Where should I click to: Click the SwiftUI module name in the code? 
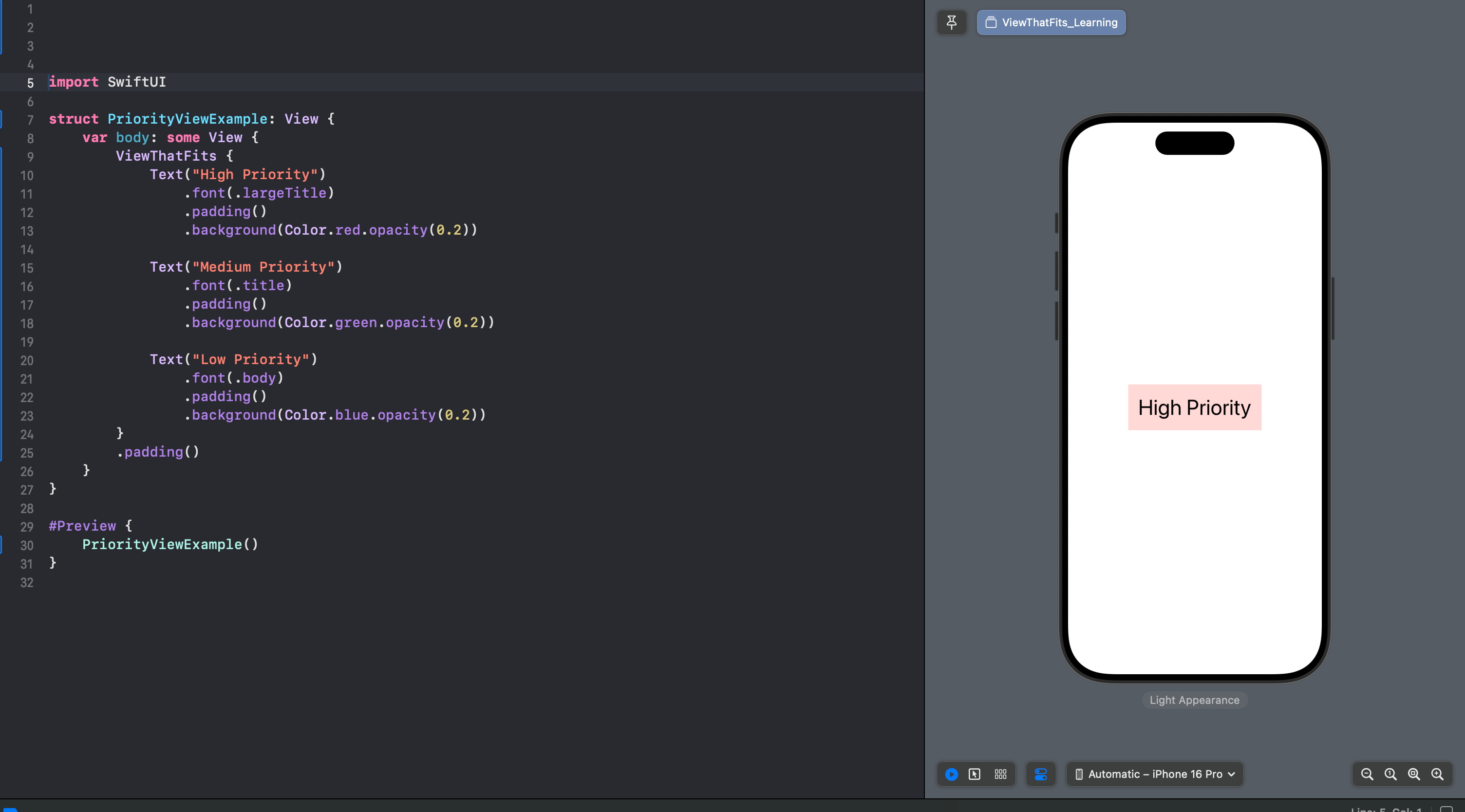tap(136, 82)
